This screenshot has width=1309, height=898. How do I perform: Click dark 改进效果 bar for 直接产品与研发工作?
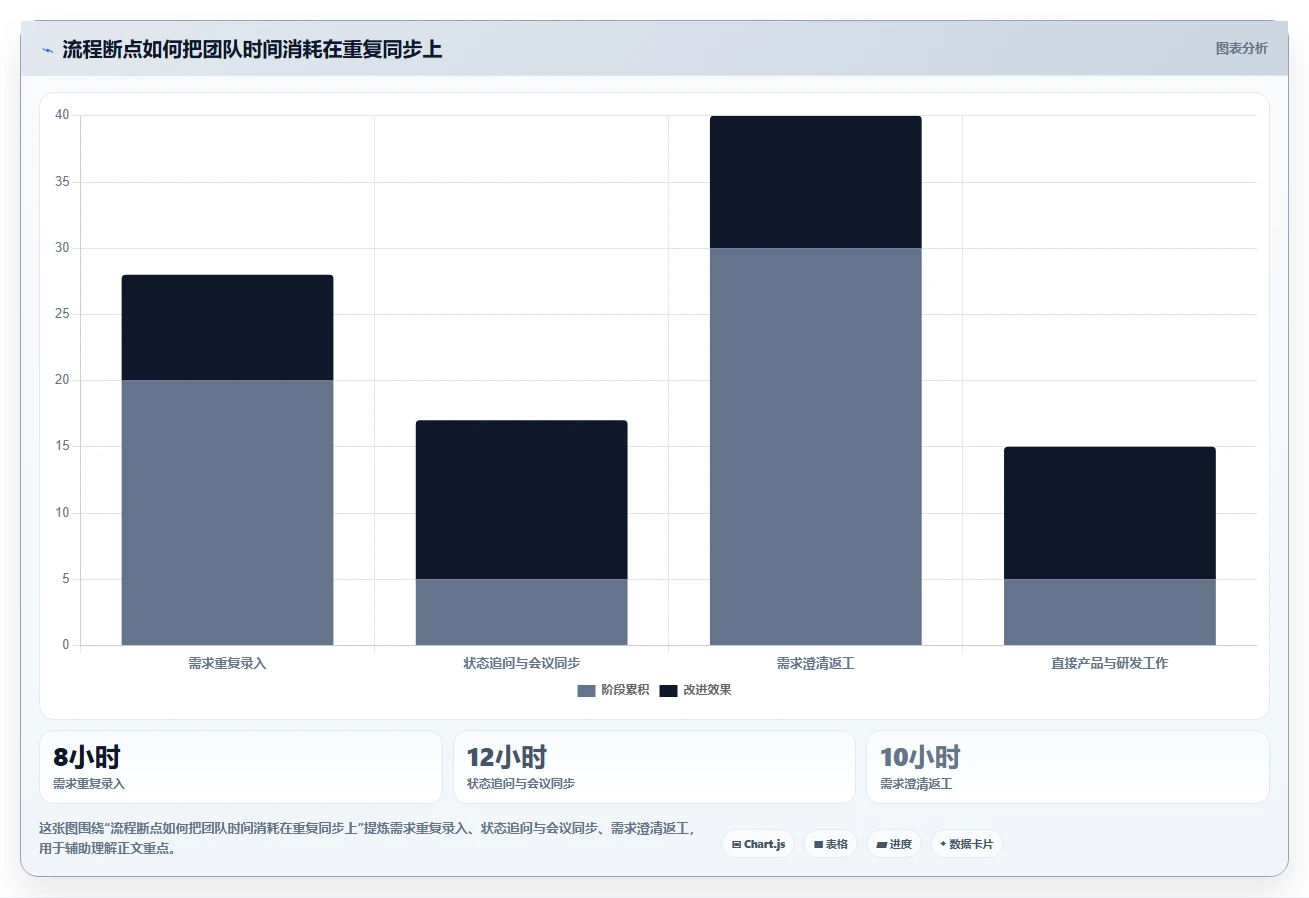click(x=1109, y=513)
